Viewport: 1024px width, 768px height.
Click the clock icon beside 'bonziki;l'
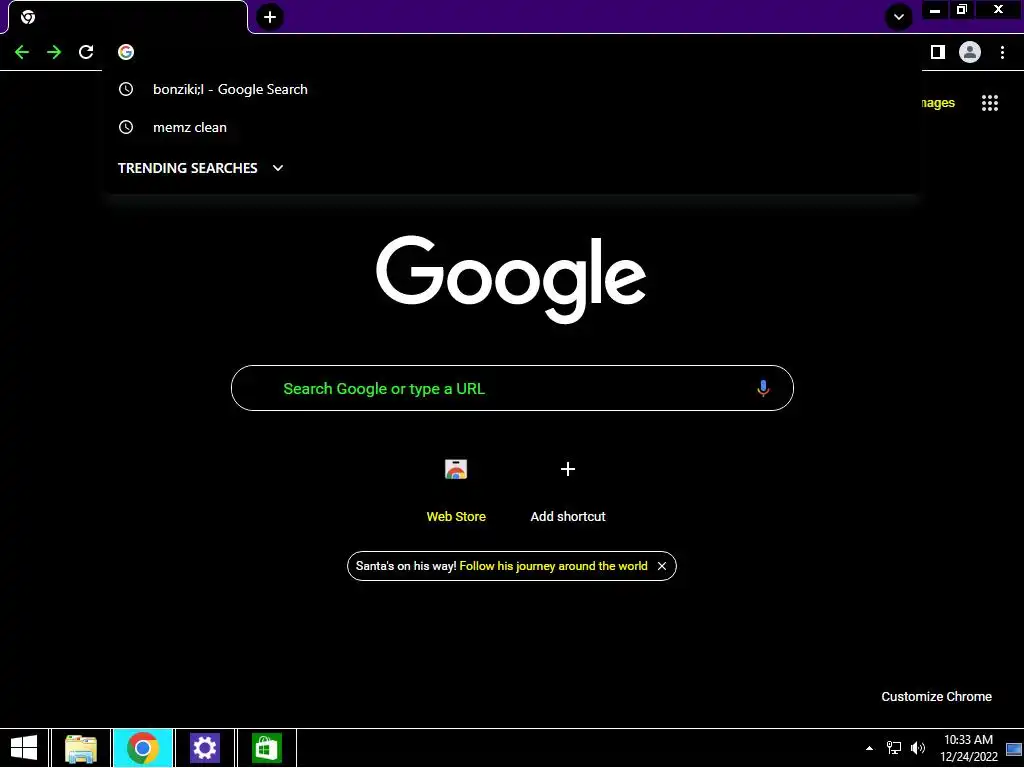(x=126, y=89)
